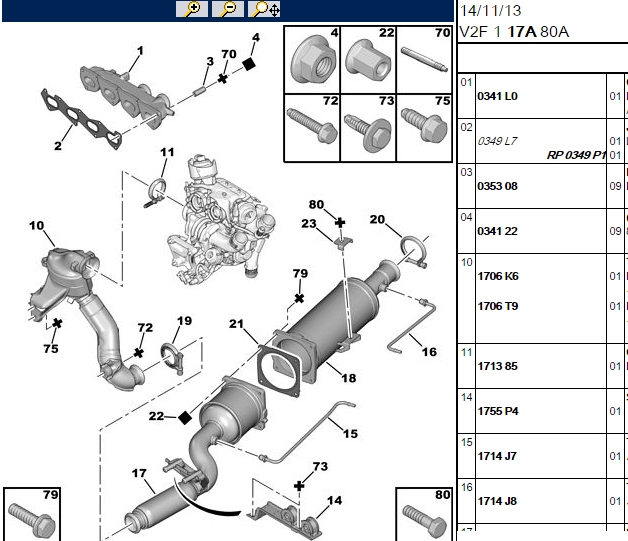Select callout 1 on the exhaust manifold
This screenshot has height=541, width=628.
pos(140,51)
